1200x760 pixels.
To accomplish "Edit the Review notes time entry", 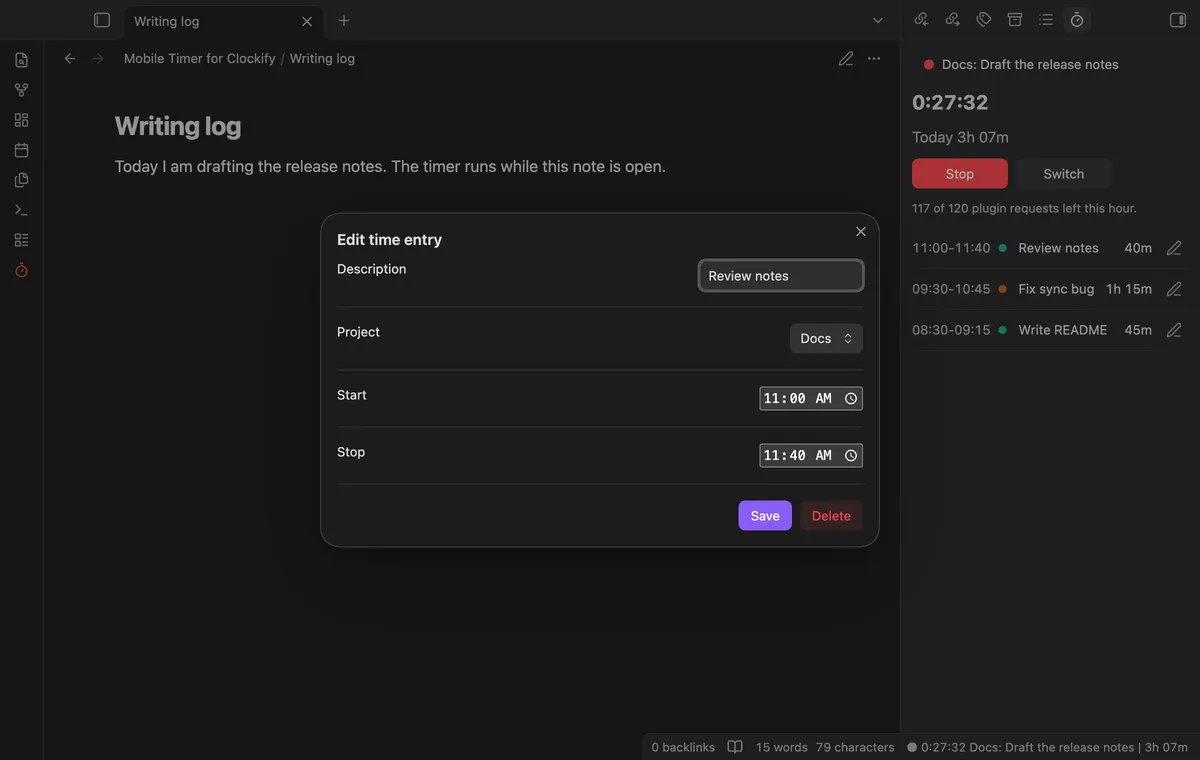I will [1174, 248].
